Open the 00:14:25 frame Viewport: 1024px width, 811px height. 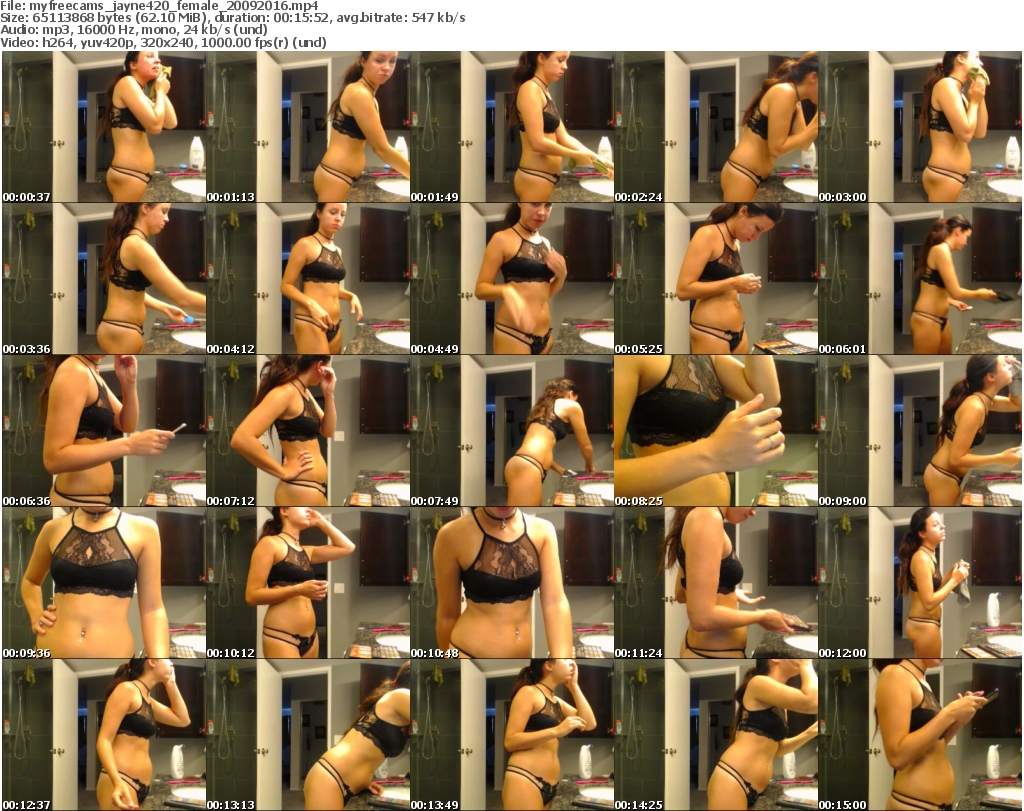tap(716, 735)
